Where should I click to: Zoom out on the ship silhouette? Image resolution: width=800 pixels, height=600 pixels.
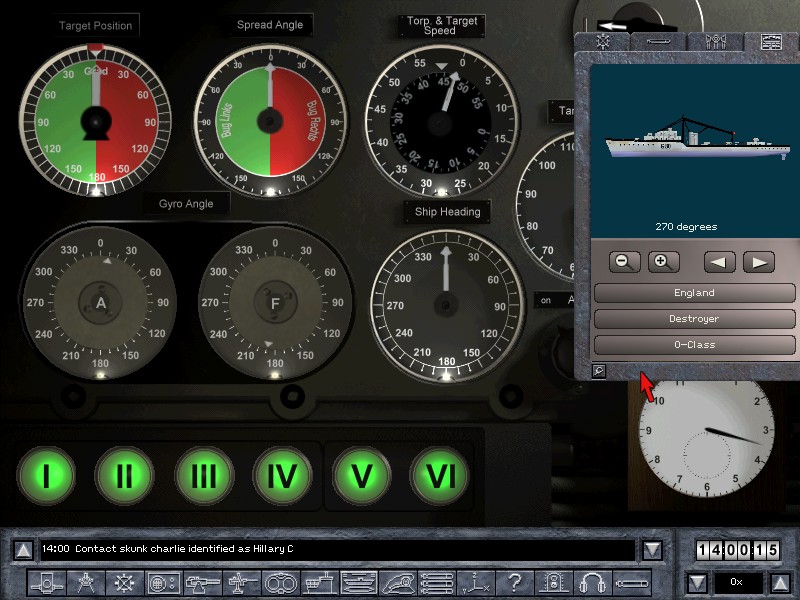(624, 262)
